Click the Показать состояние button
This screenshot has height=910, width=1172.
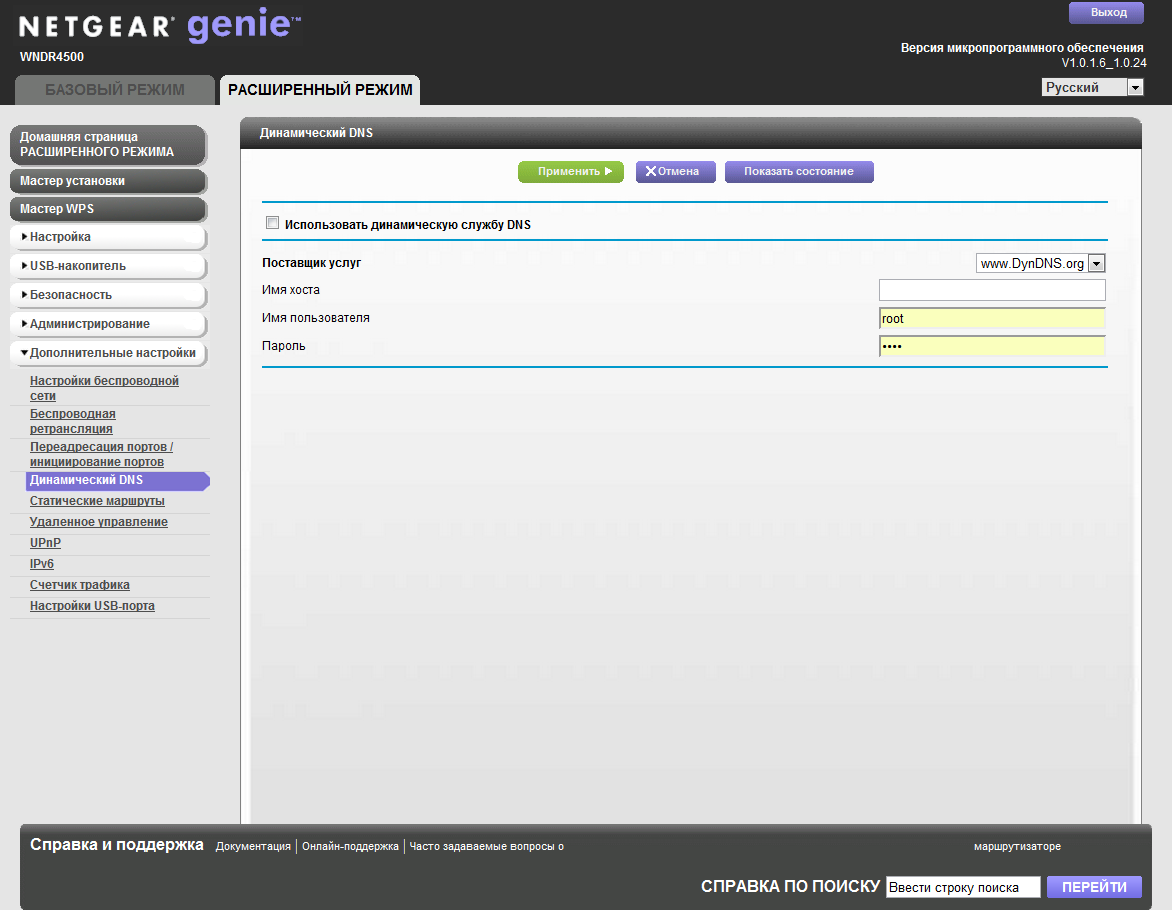pos(798,172)
